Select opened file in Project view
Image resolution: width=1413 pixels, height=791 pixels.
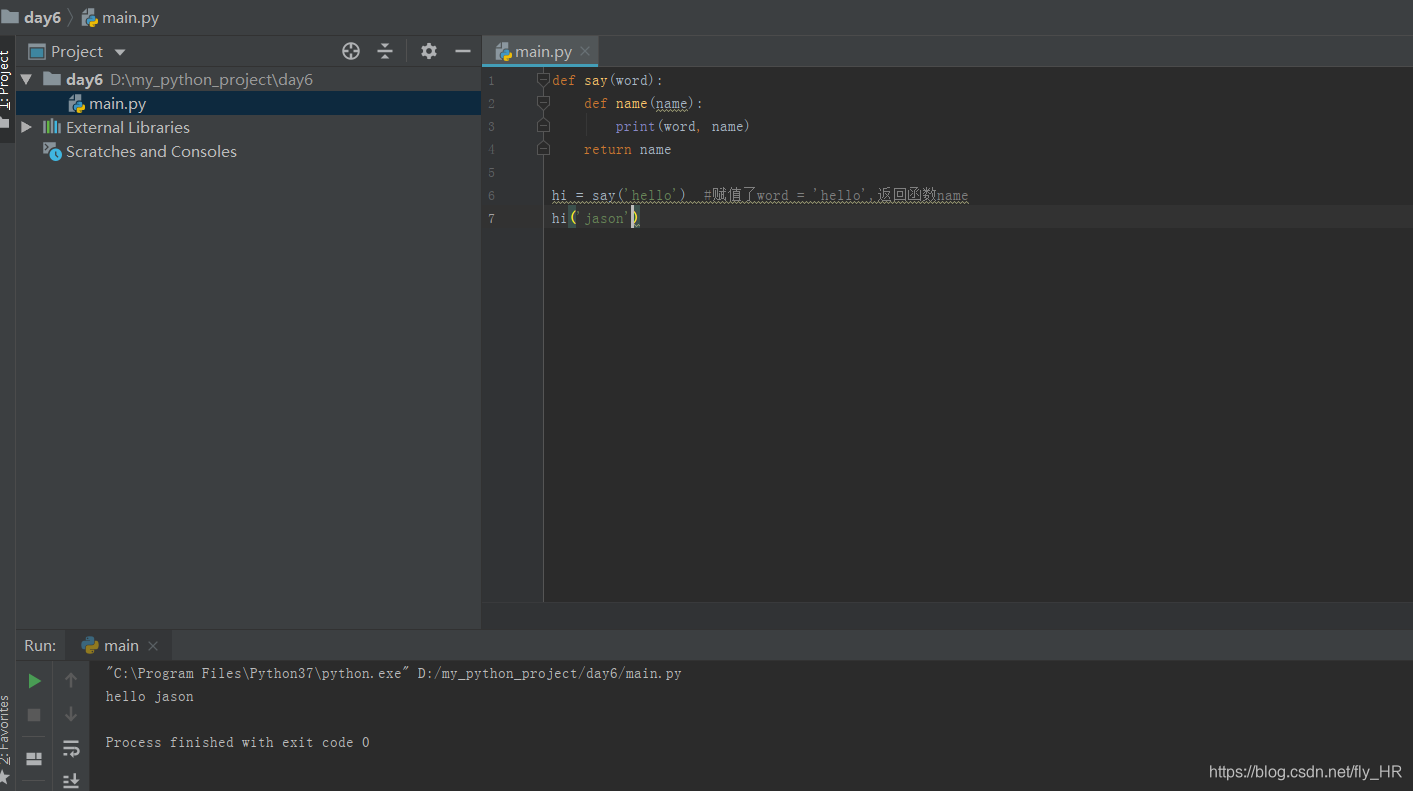[x=350, y=50]
